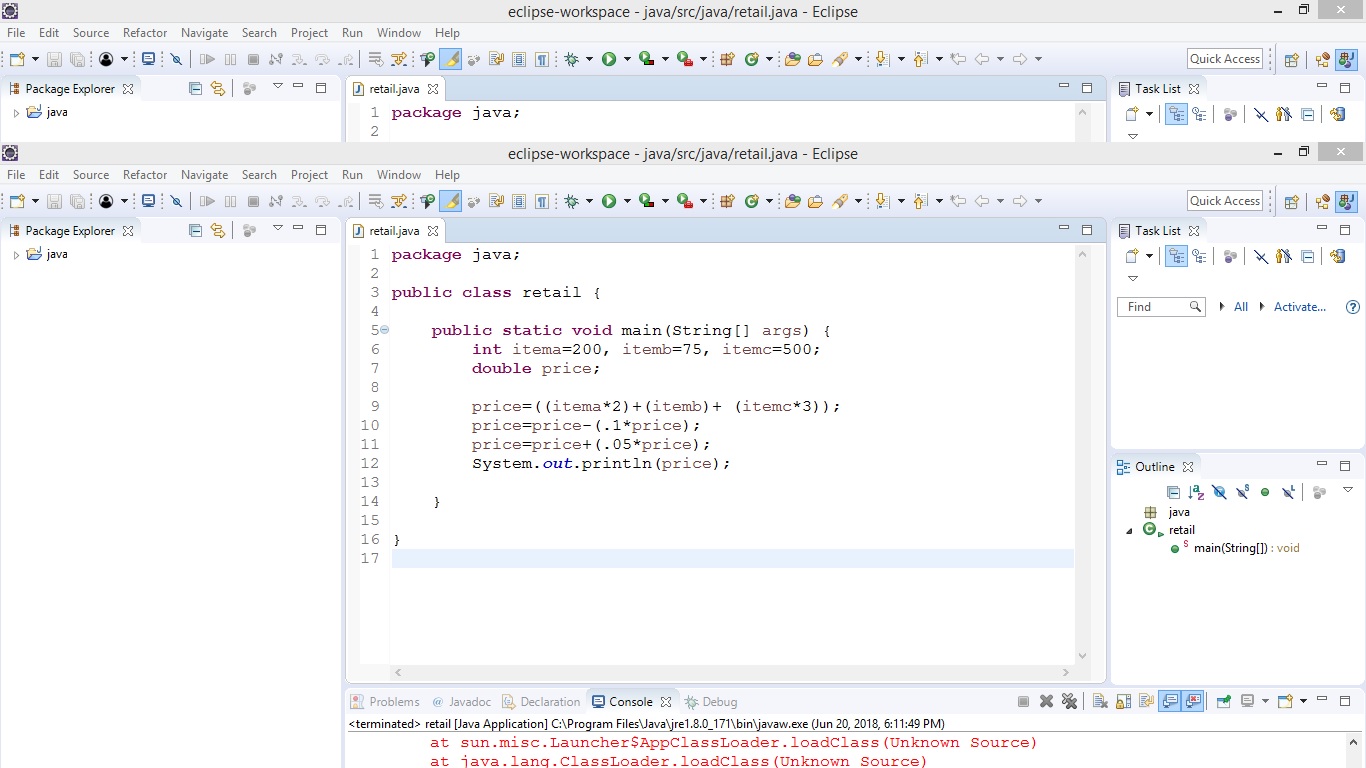Click the Find field in Task List
1366x768 pixels.
pyautogui.click(x=1152, y=307)
